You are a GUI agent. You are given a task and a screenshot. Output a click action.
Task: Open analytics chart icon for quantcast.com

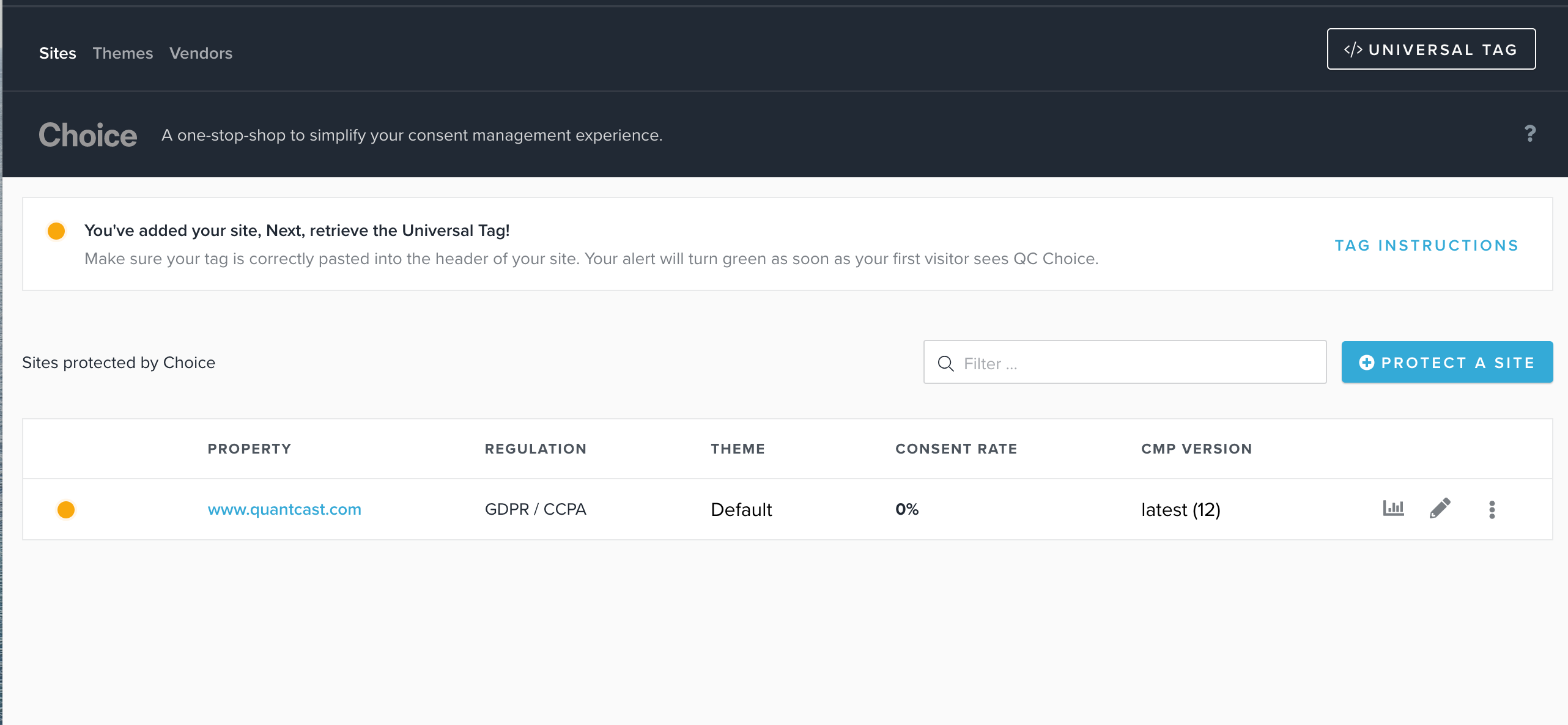click(x=1393, y=508)
